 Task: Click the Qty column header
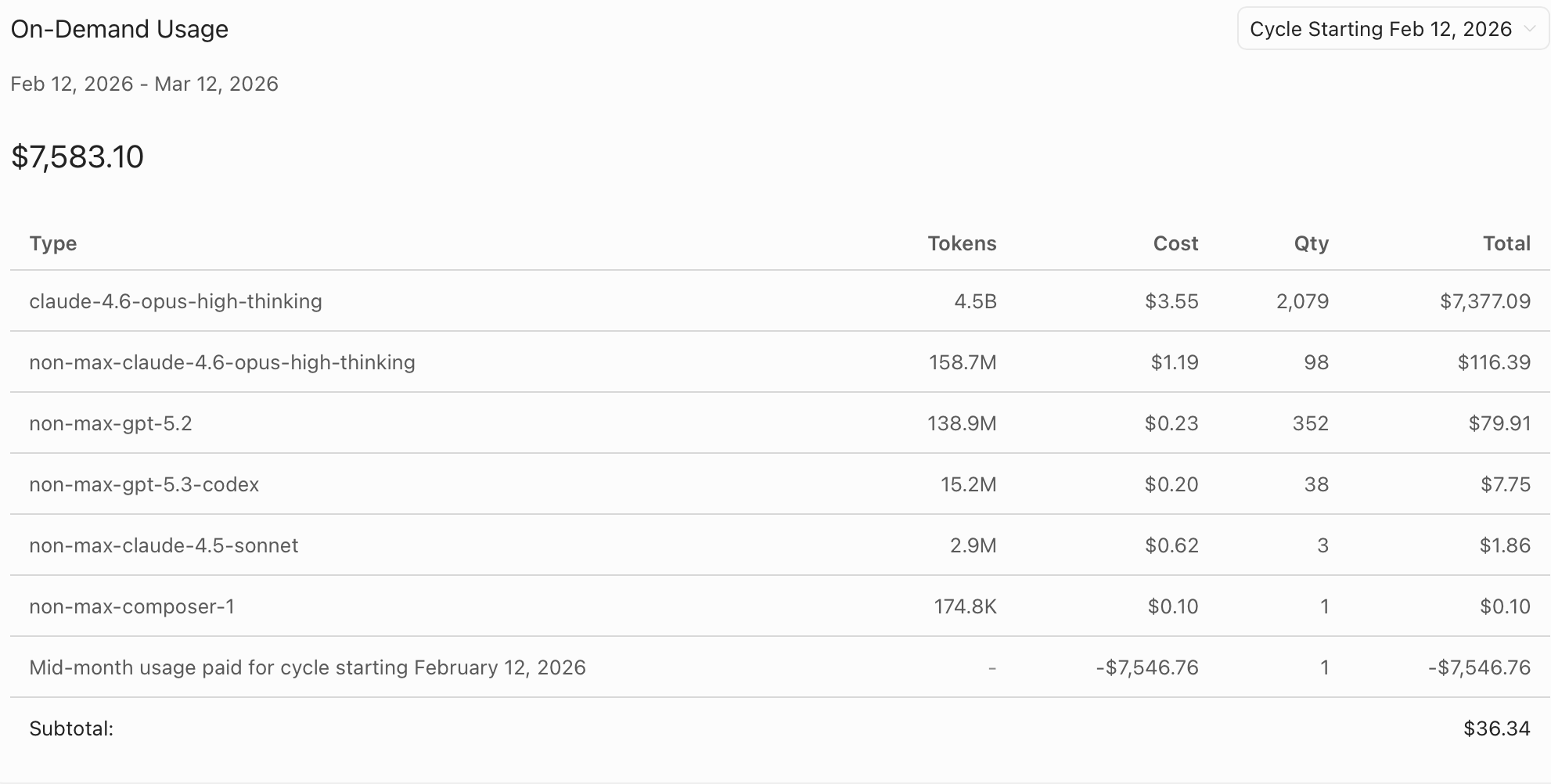1311,244
